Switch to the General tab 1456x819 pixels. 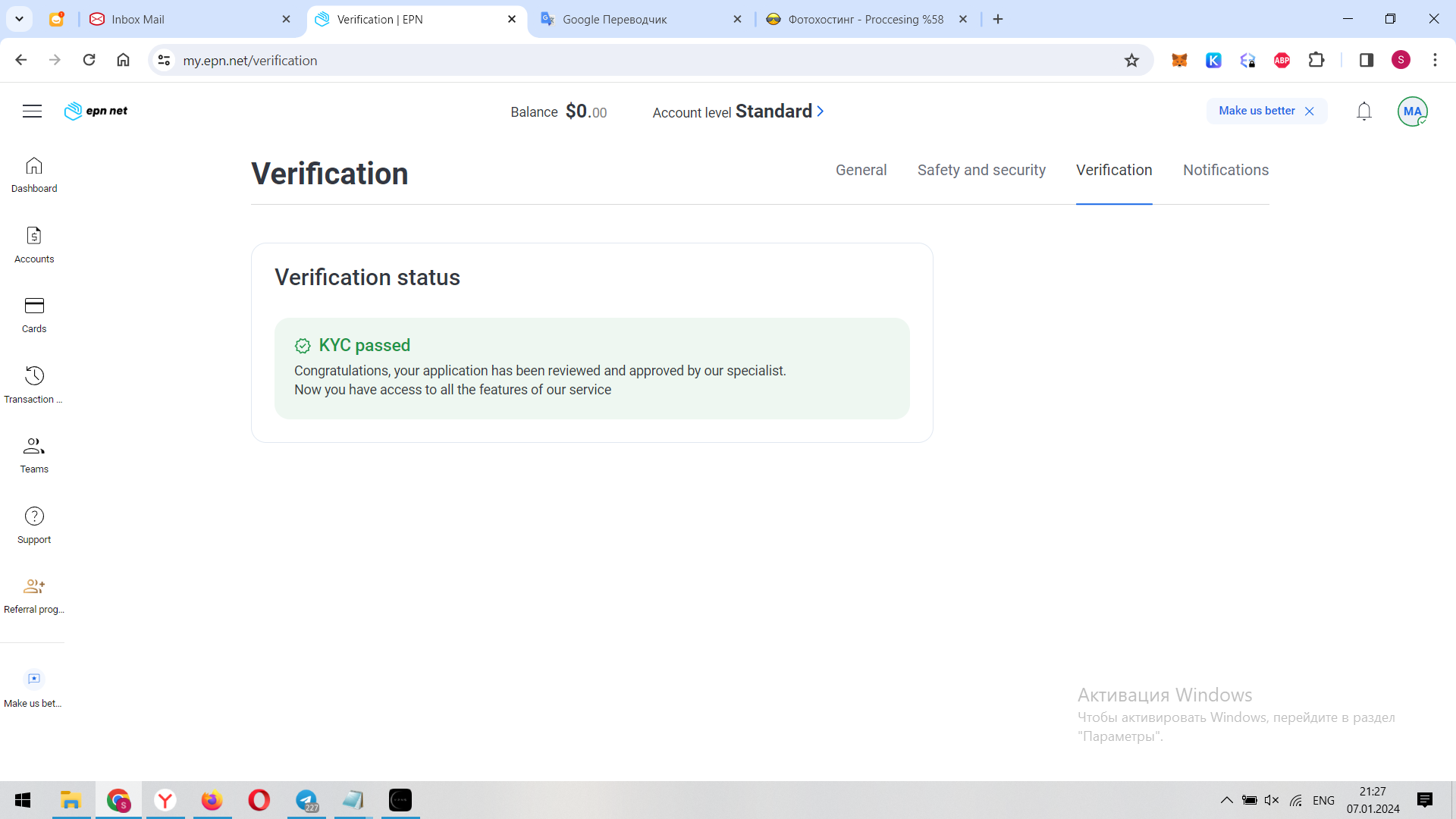tap(861, 171)
